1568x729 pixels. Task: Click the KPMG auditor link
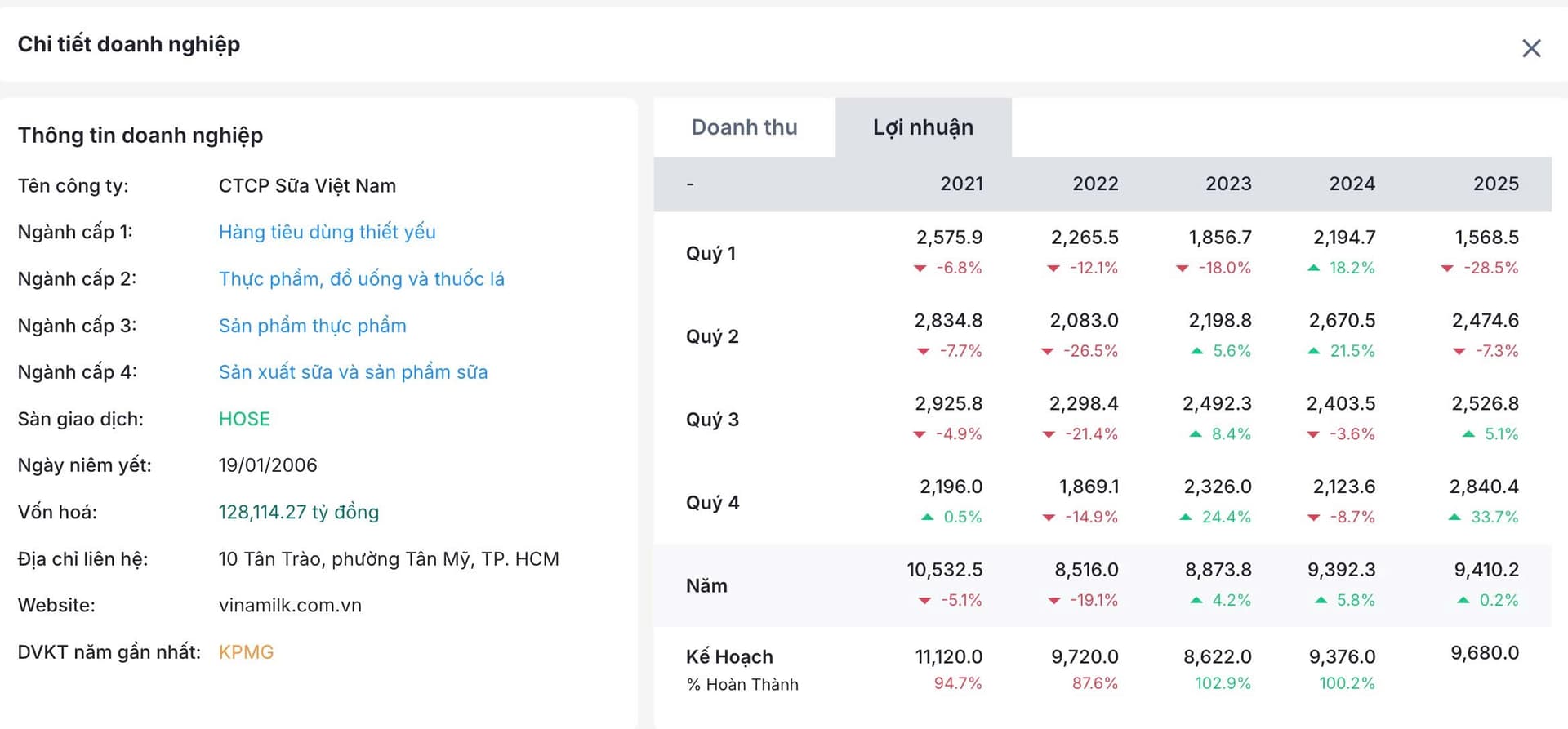[246, 652]
